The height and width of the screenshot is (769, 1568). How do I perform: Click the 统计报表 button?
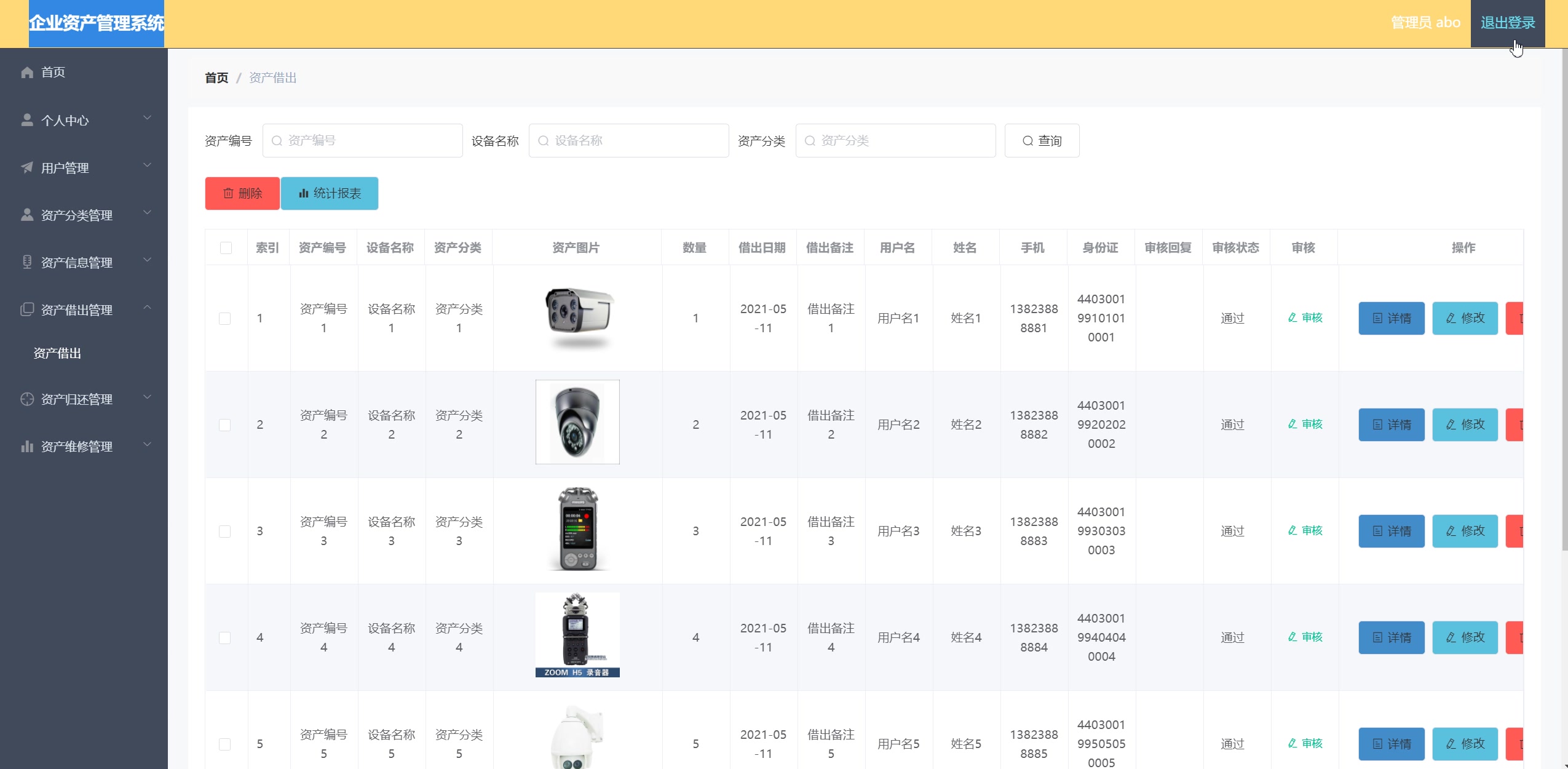330,193
